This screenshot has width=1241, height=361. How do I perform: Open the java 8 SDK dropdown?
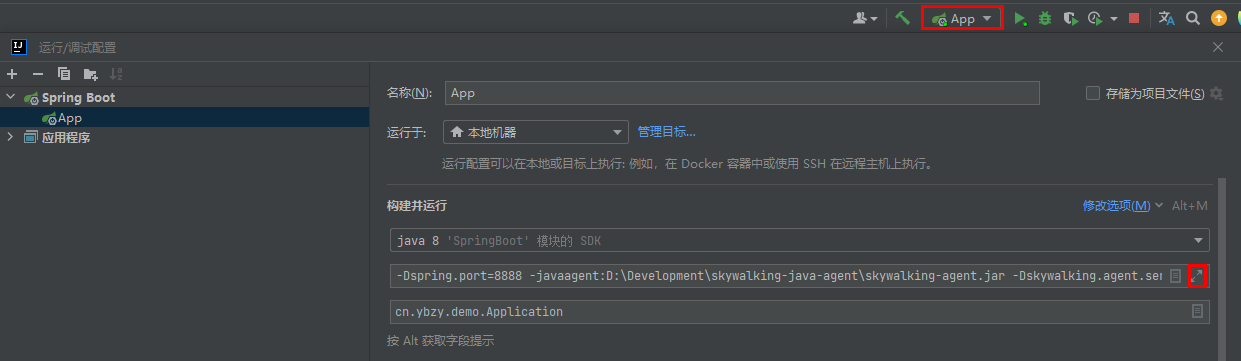click(x=799, y=241)
